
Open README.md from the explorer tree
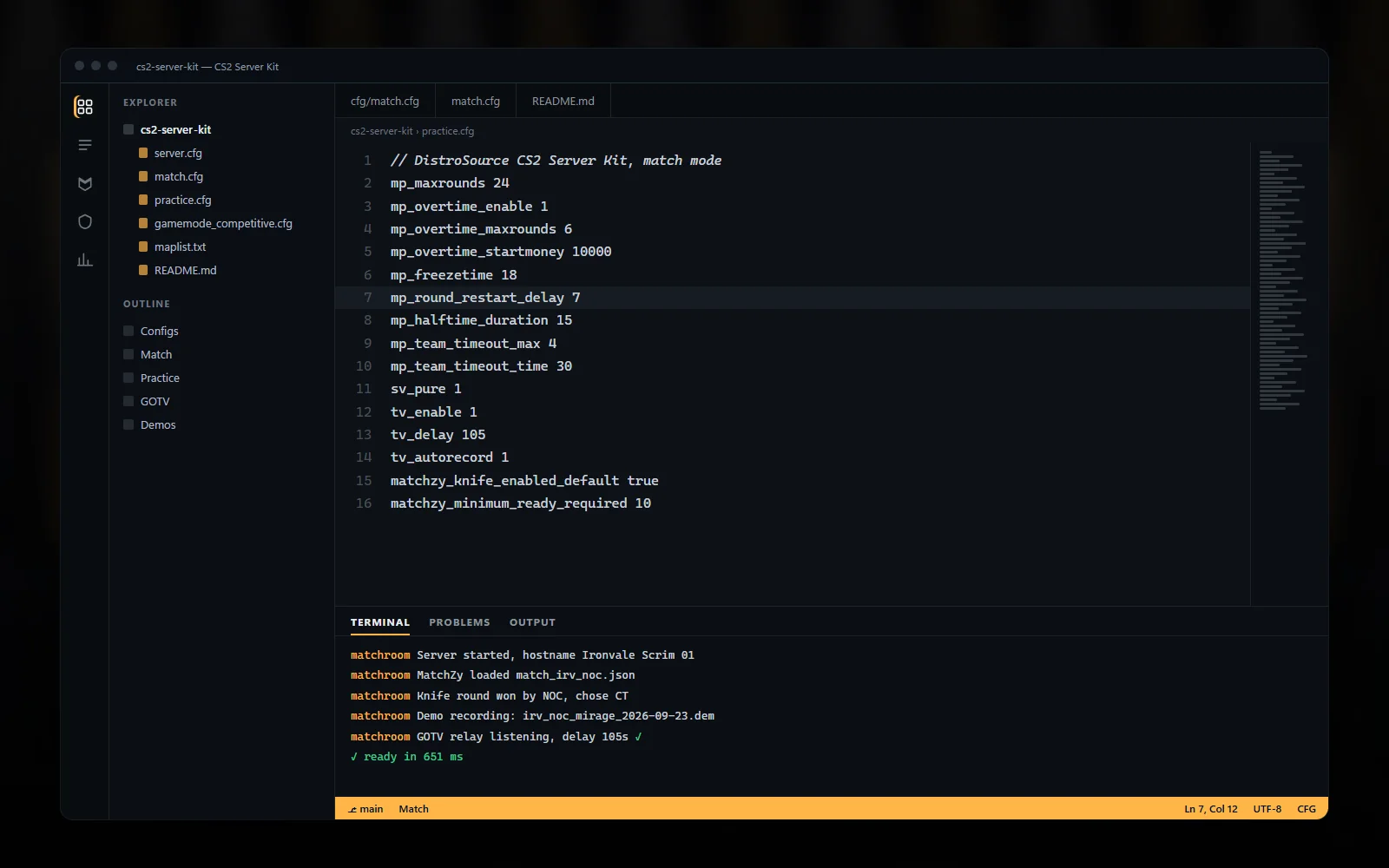[186, 270]
